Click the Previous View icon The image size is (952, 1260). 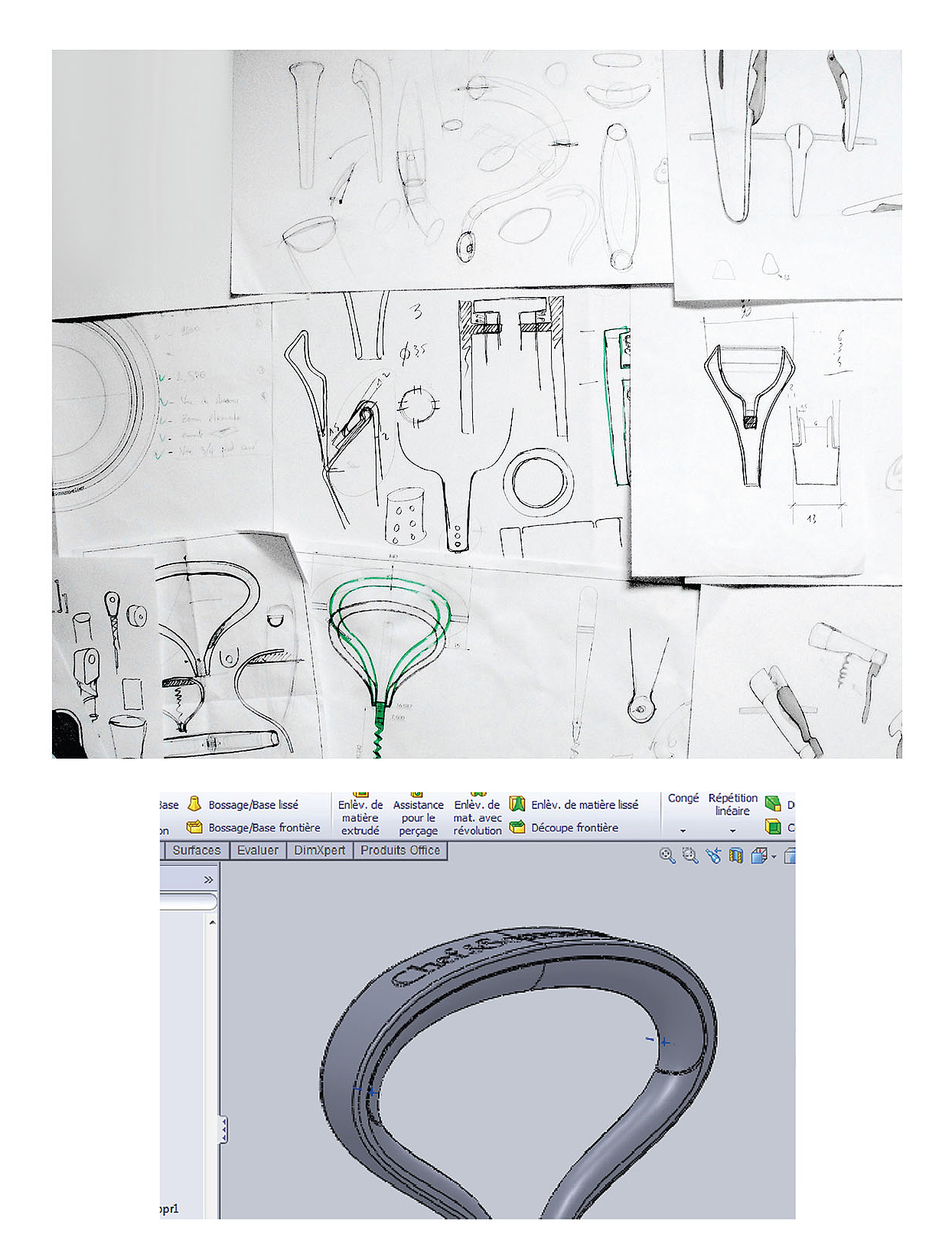coord(713,856)
